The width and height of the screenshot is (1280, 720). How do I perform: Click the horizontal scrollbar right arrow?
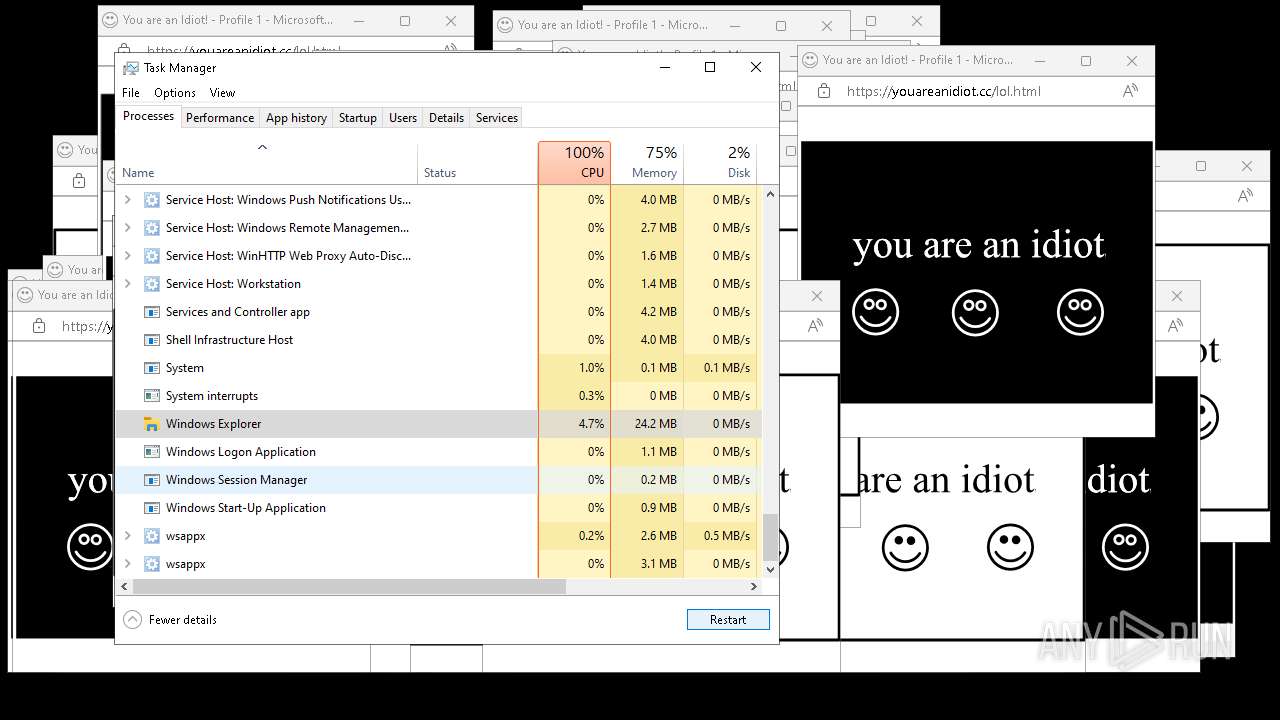pos(755,587)
